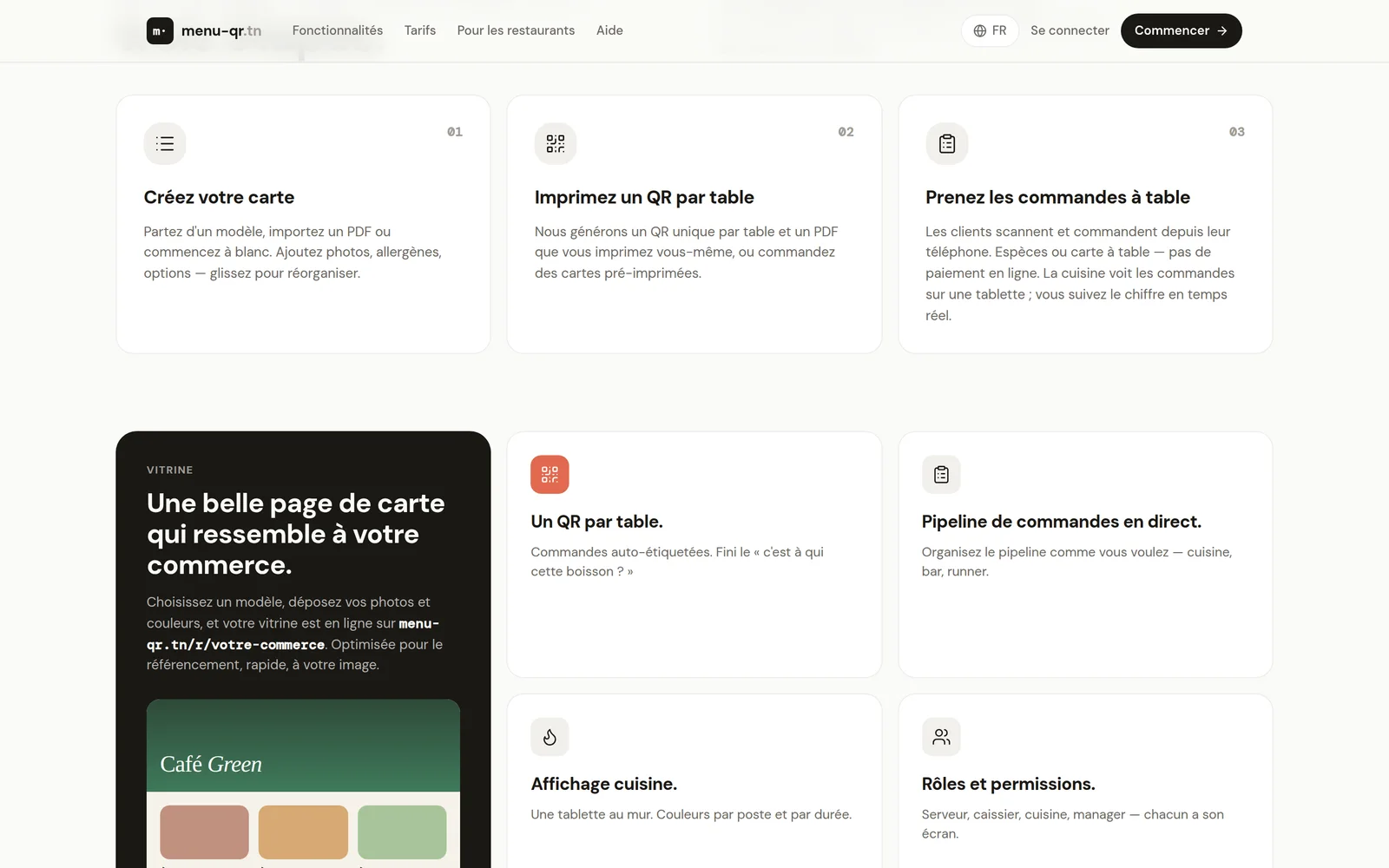Click the Prenez les commandes à table heading

pyautogui.click(x=1057, y=197)
